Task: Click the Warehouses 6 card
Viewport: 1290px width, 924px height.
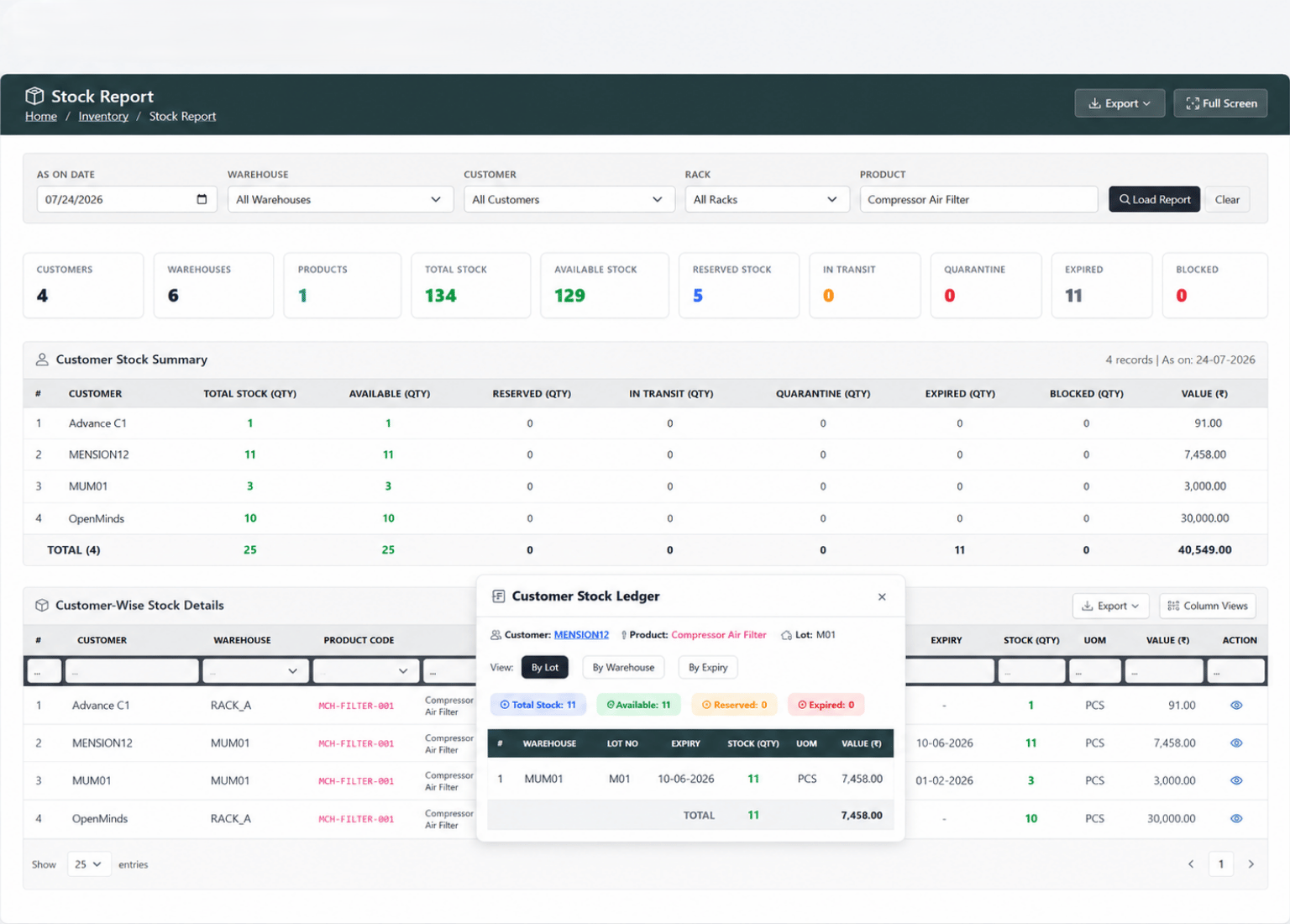Action: click(x=213, y=286)
